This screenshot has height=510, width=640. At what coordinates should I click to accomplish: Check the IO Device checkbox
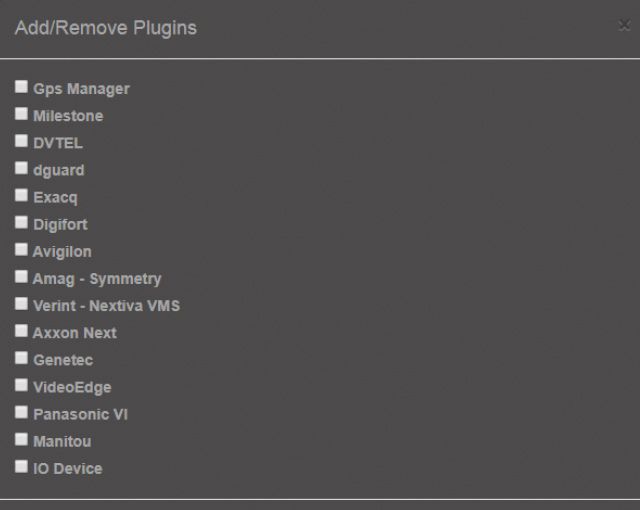tap(21, 465)
